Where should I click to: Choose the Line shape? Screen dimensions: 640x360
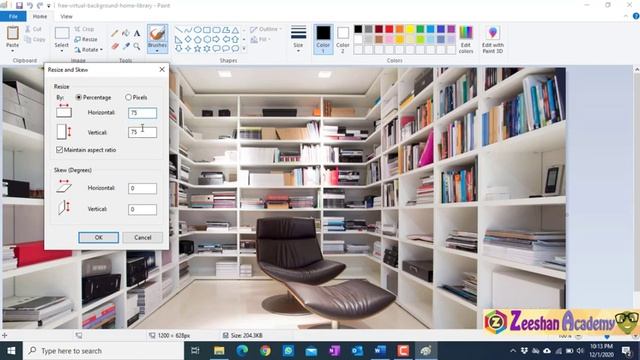coord(178,30)
